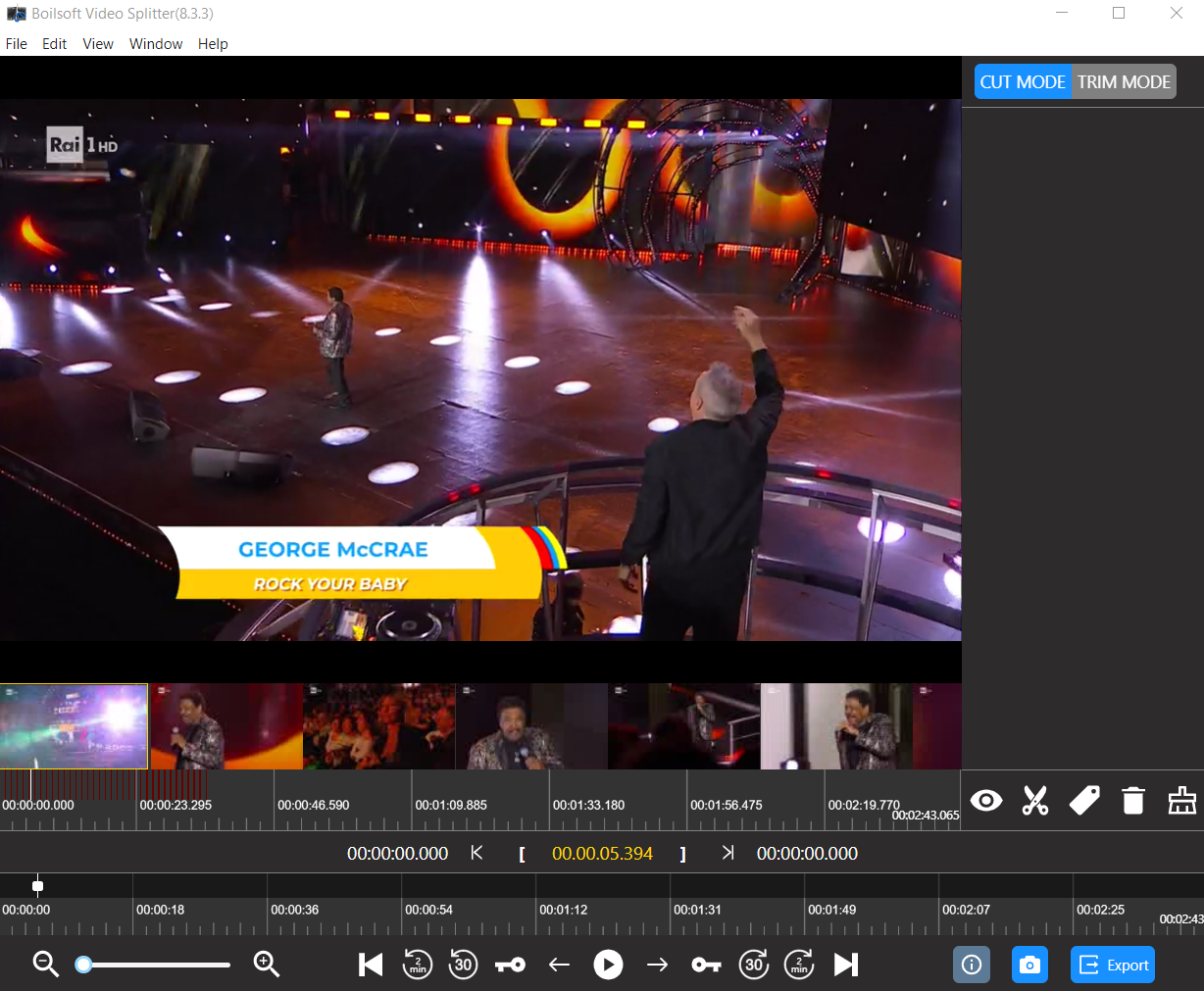Open the View menu
Screen dimensions: 1204x991
click(98, 44)
